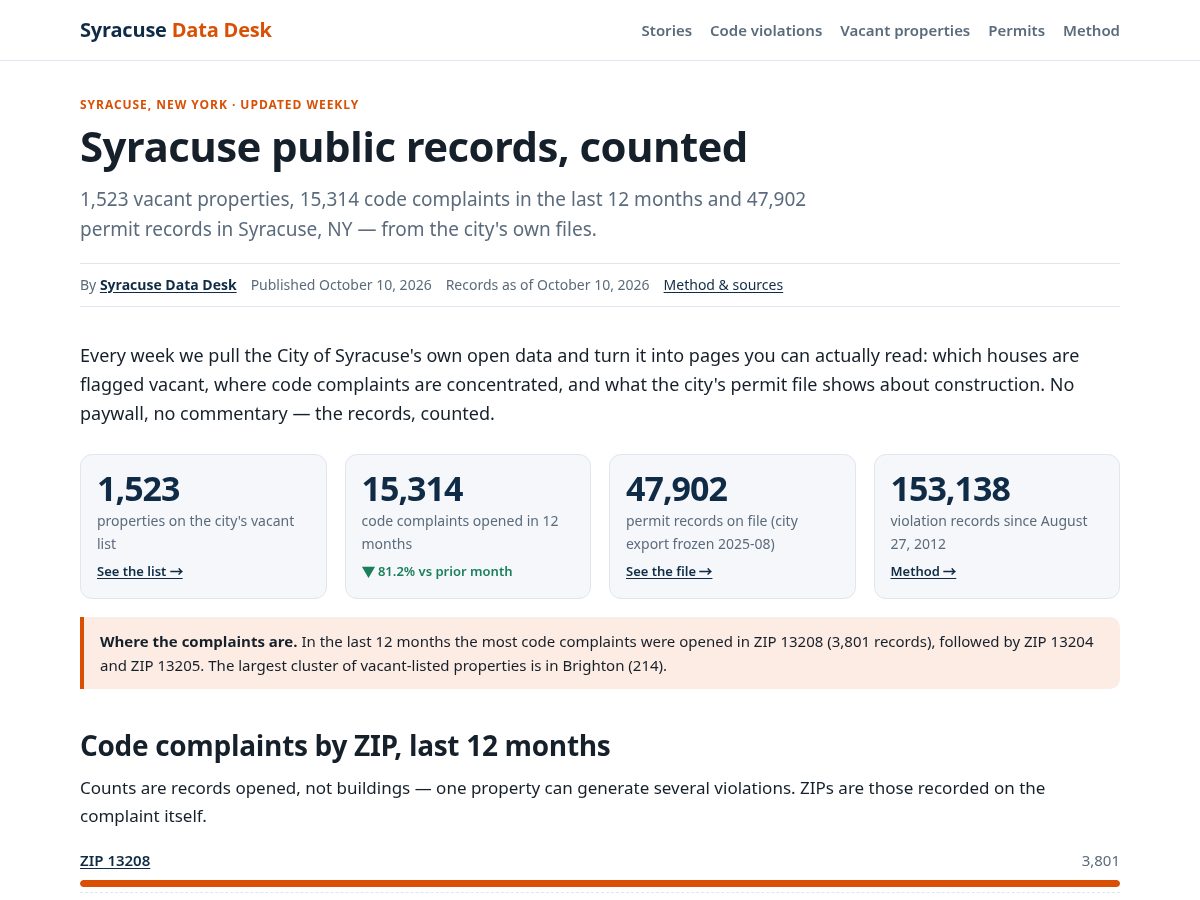The width and height of the screenshot is (1200, 900).
Task: Click the Syracuse Data Desk byline link
Action: tap(168, 285)
